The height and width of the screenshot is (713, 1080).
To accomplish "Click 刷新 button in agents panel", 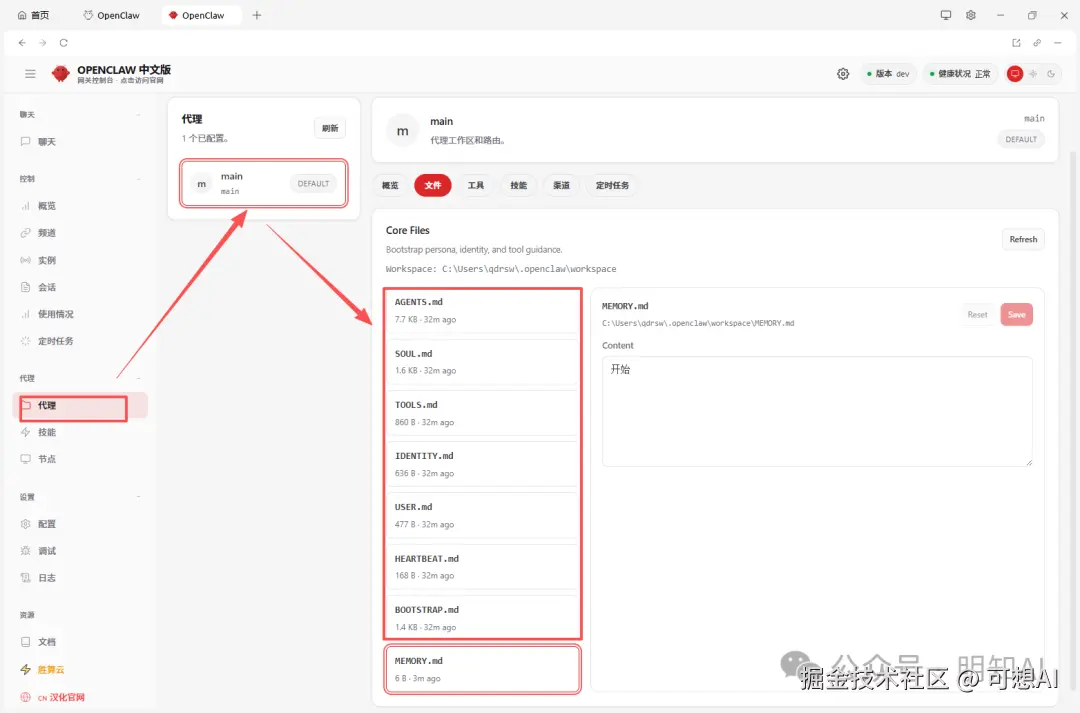I will pyautogui.click(x=330, y=128).
